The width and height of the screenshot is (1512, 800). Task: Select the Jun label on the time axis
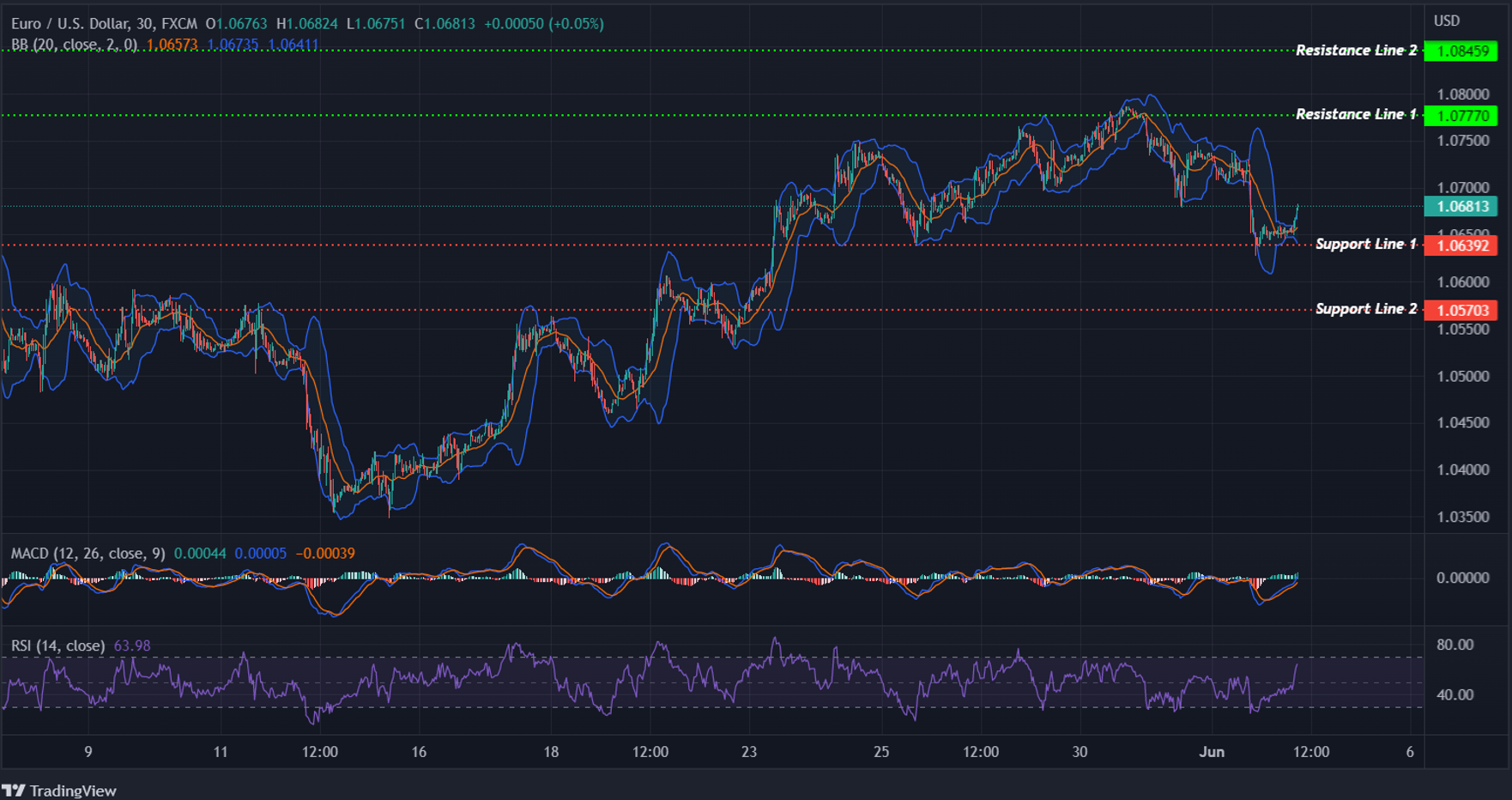tap(1213, 751)
